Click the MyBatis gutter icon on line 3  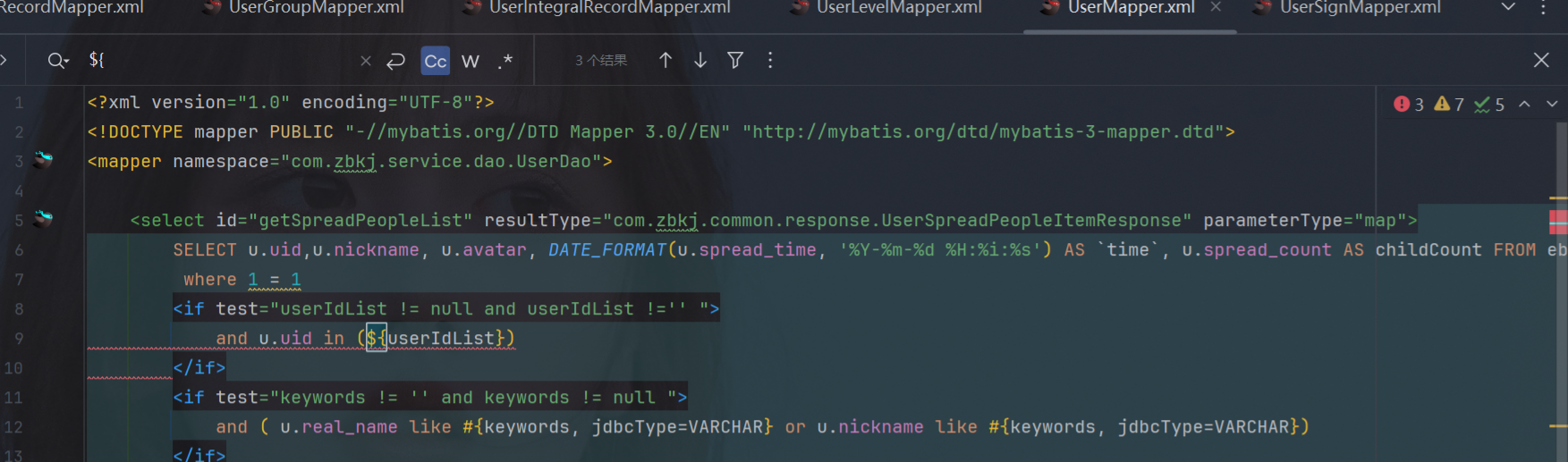(43, 160)
